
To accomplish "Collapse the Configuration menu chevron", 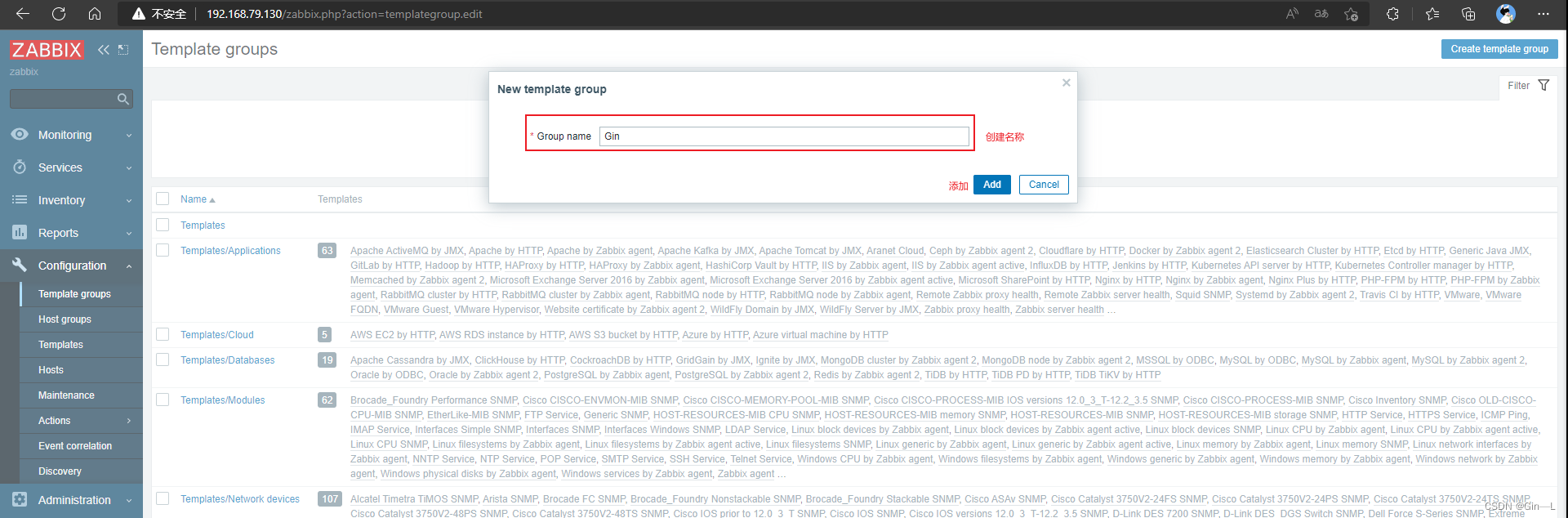I will click(129, 266).
